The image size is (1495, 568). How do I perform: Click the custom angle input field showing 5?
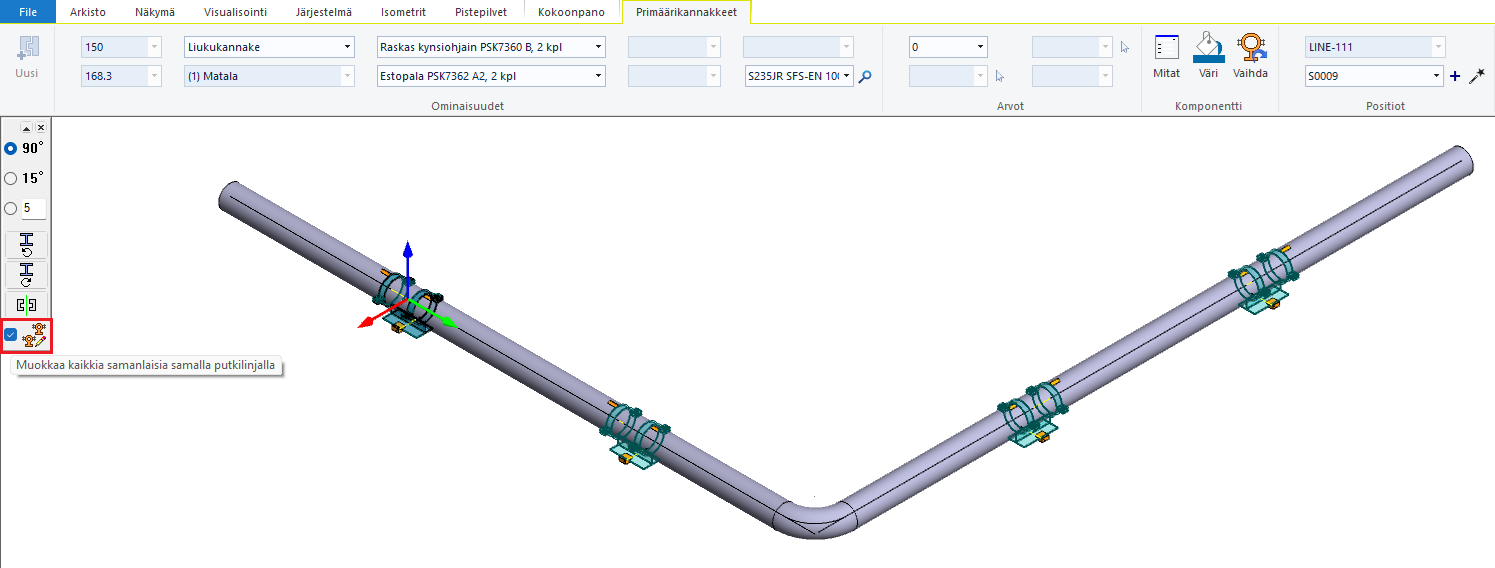click(x=33, y=209)
